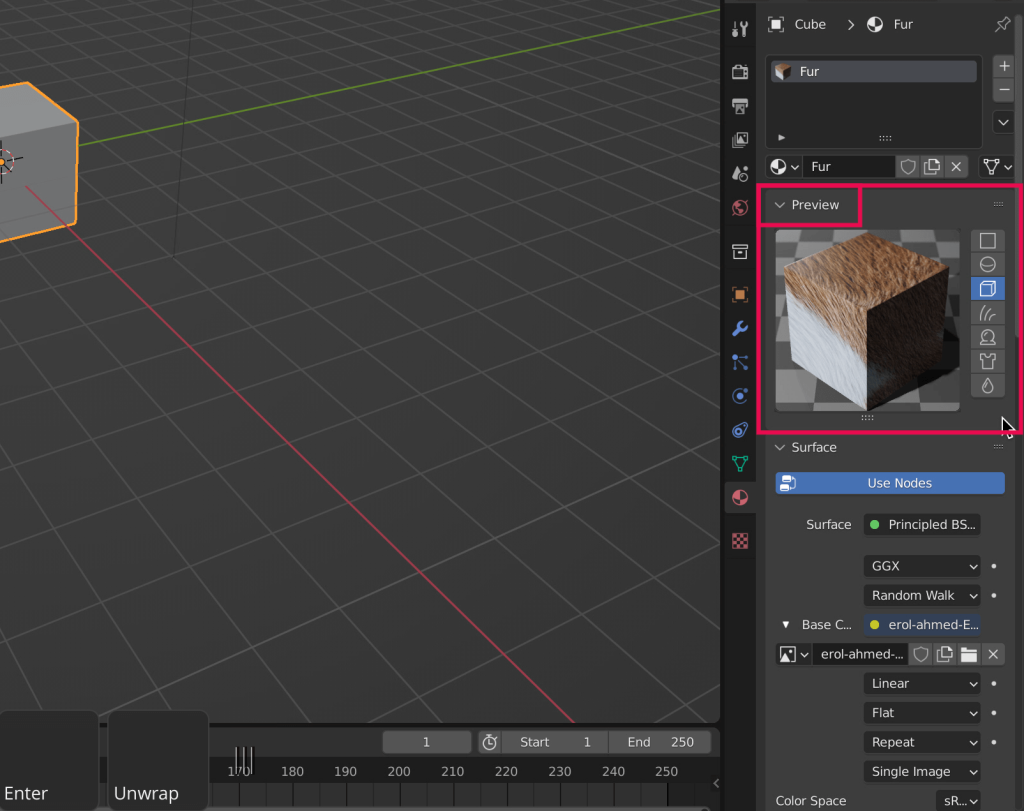Click the fur material preview thumbnail
The image size is (1024, 811).
pyautogui.click(x=867, y=321)
